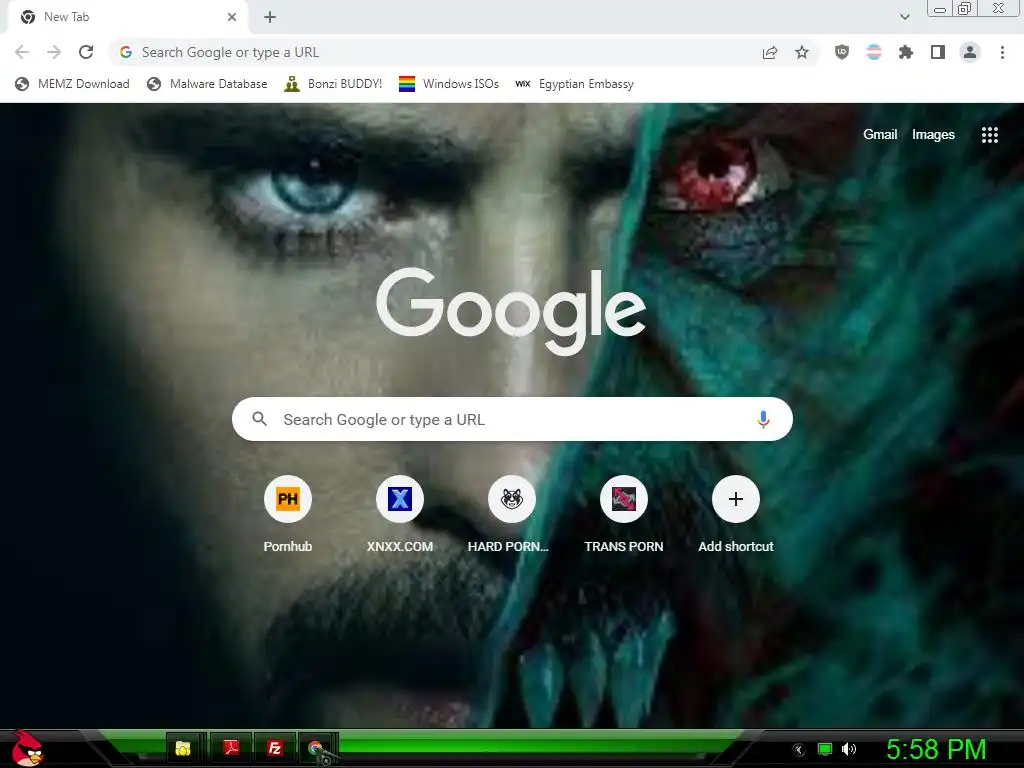Viewport: 1024px width, 768px height.
Task: Show hidden tray icons arrow
Action: click(x=799, y=750)
